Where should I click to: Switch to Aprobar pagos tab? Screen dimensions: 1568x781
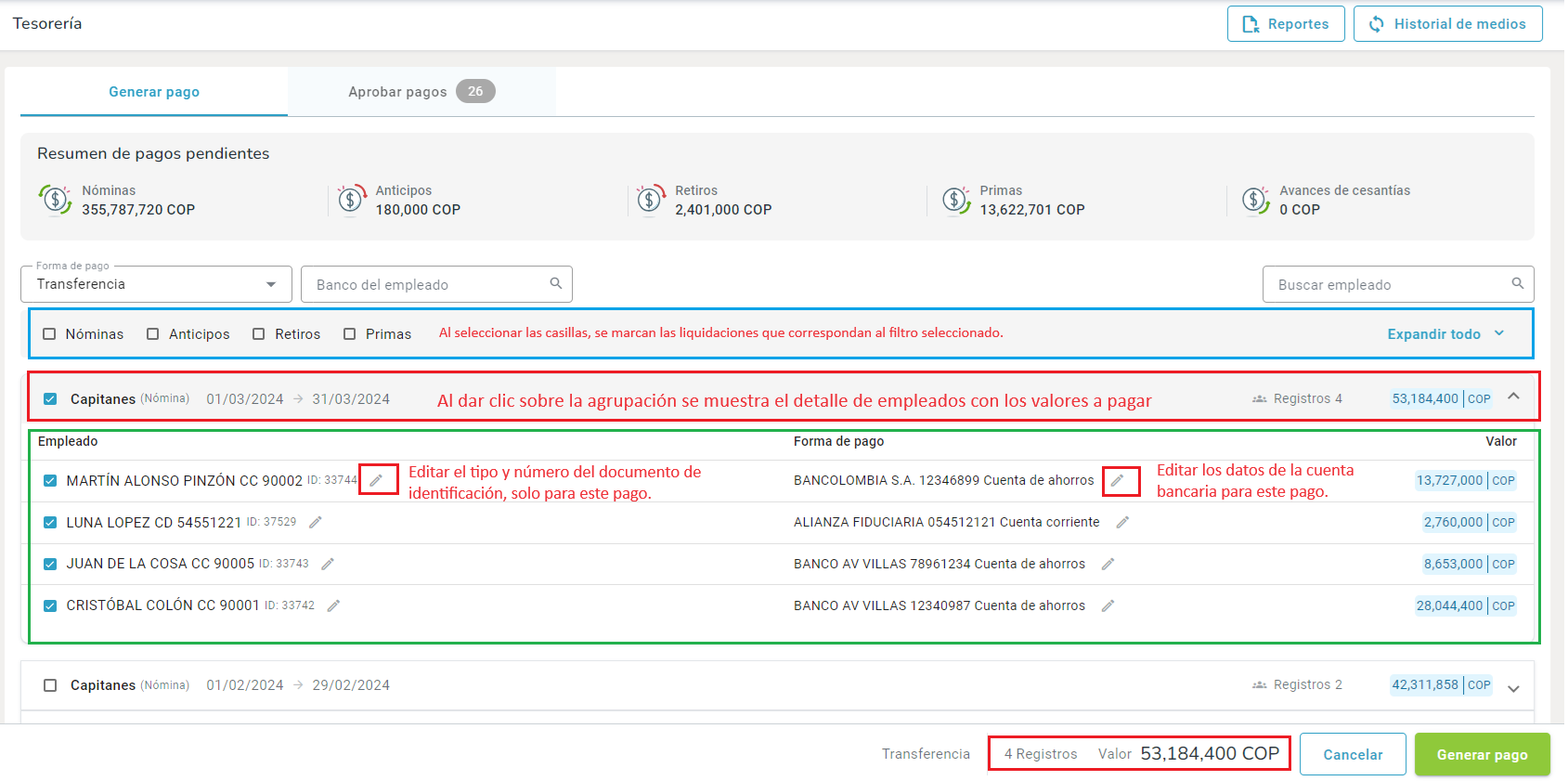point(421,91)
